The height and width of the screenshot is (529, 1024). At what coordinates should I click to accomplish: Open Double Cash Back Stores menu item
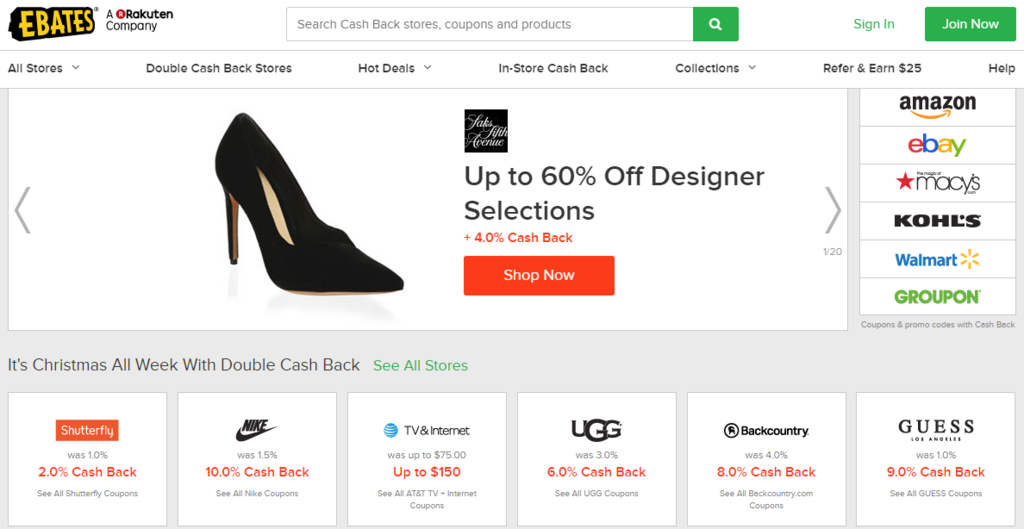point(219,68)
